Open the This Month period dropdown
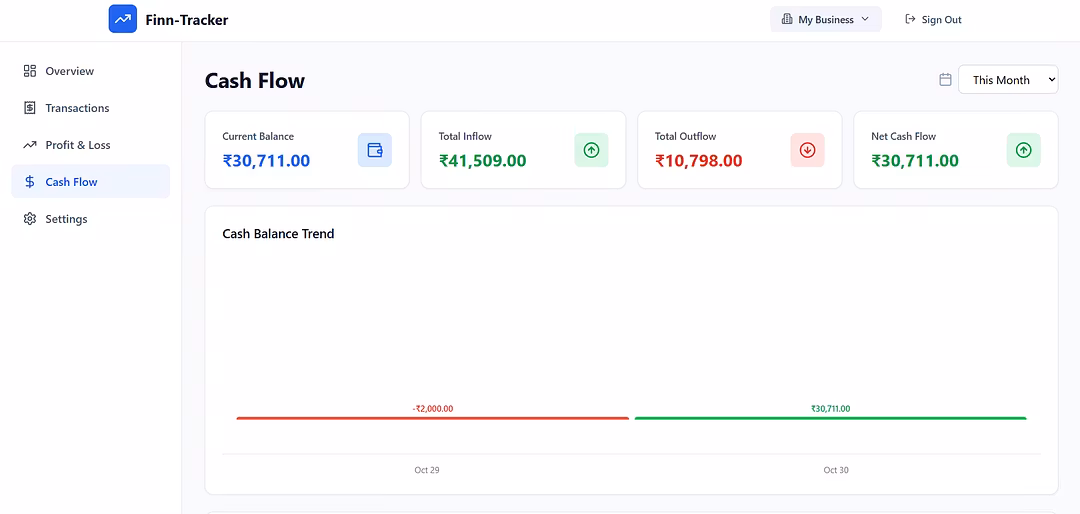Viewport: 1080px width, 514px height. point(1007,80)
